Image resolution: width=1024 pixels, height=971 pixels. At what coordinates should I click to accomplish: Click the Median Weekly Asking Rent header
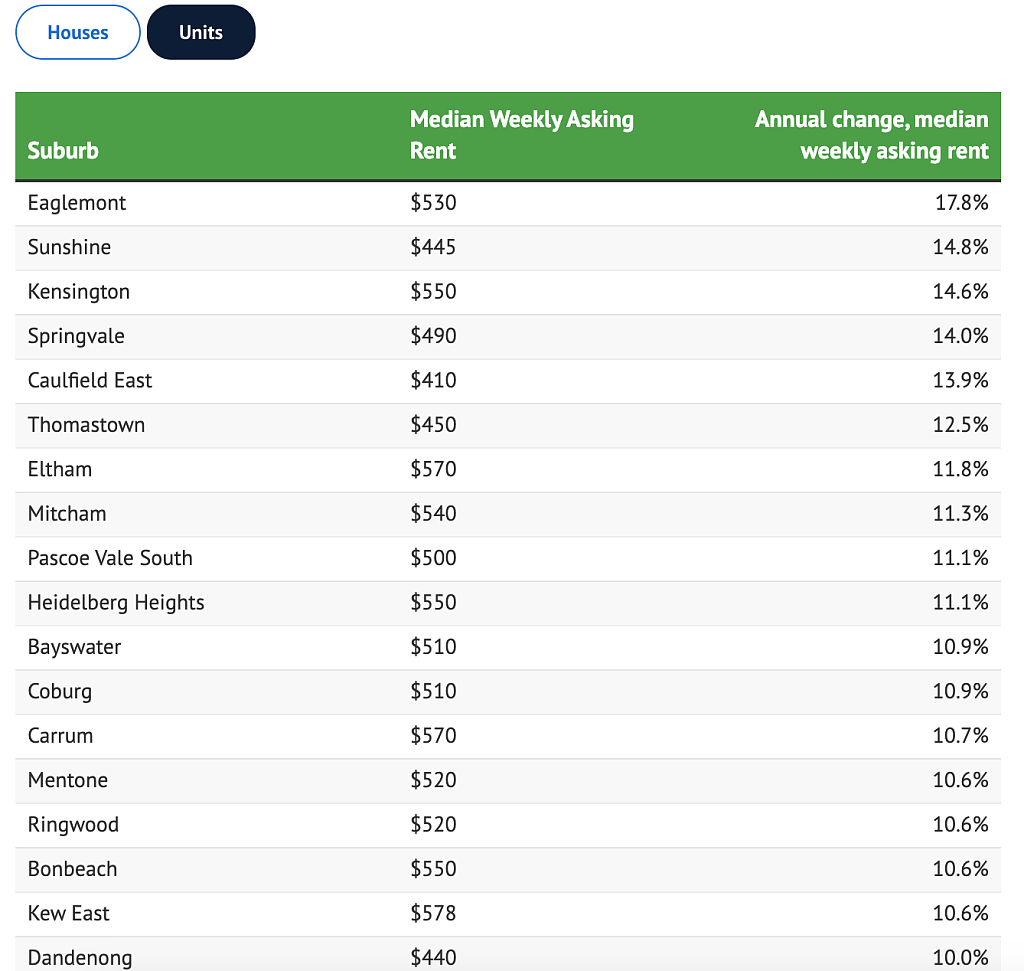(522, 135)
